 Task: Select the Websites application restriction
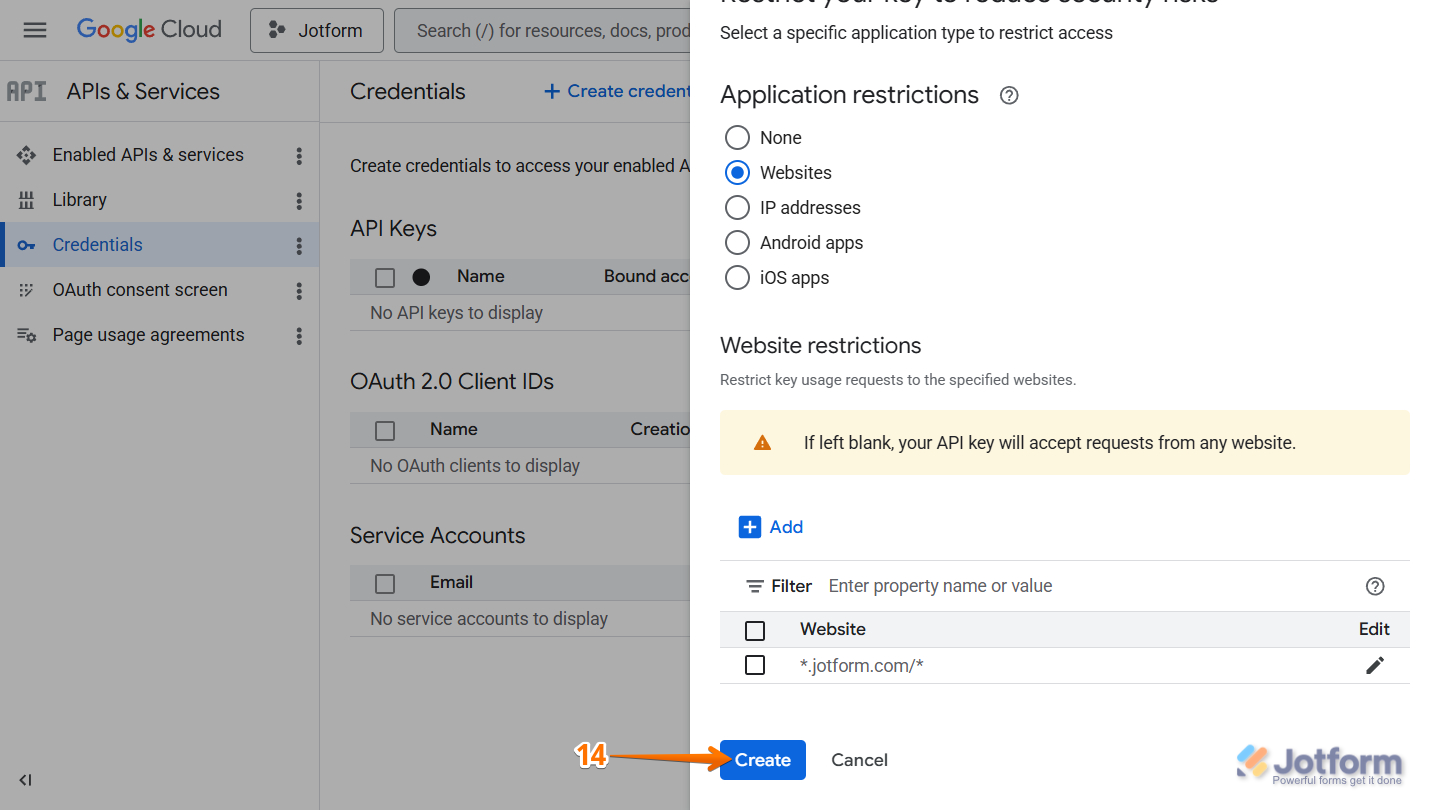coord(737,172)
